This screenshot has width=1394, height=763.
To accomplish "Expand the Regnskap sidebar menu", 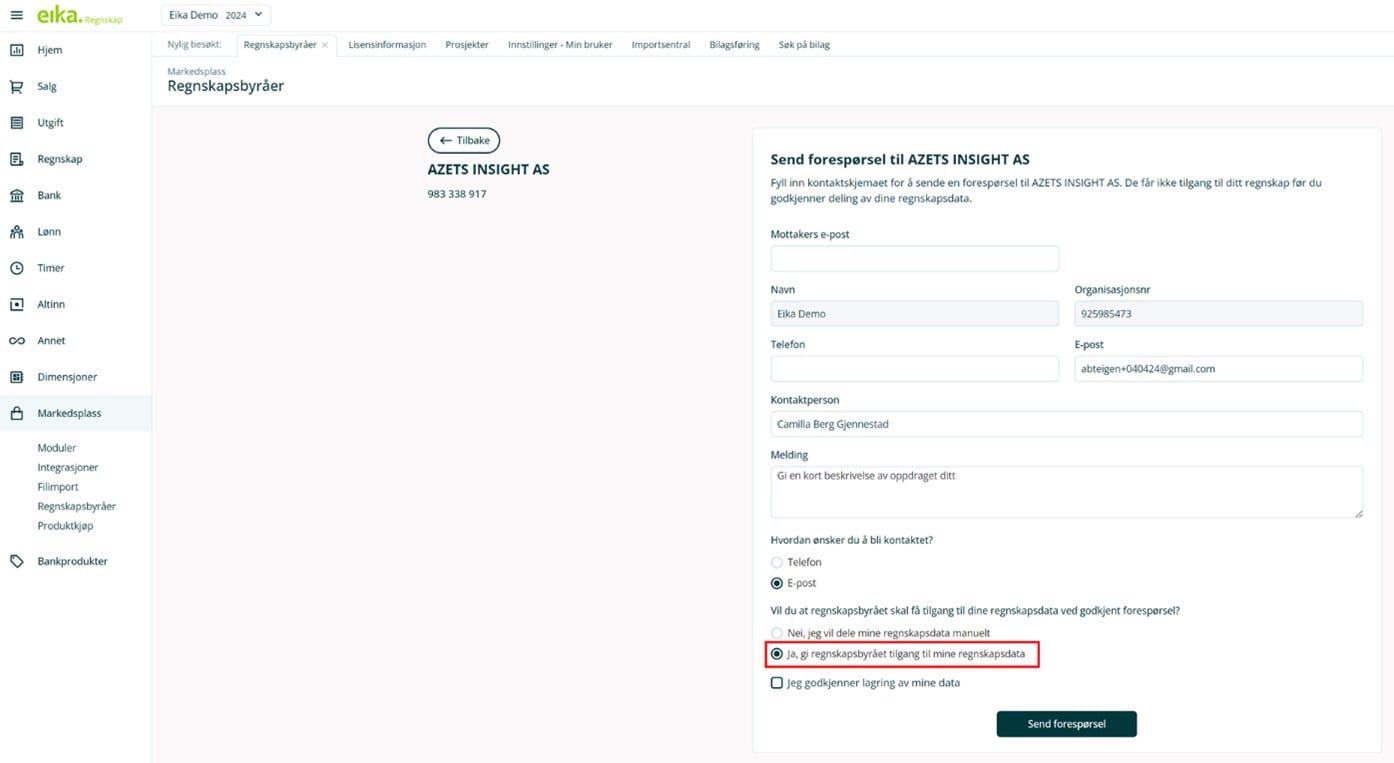I will pos(60,159).
